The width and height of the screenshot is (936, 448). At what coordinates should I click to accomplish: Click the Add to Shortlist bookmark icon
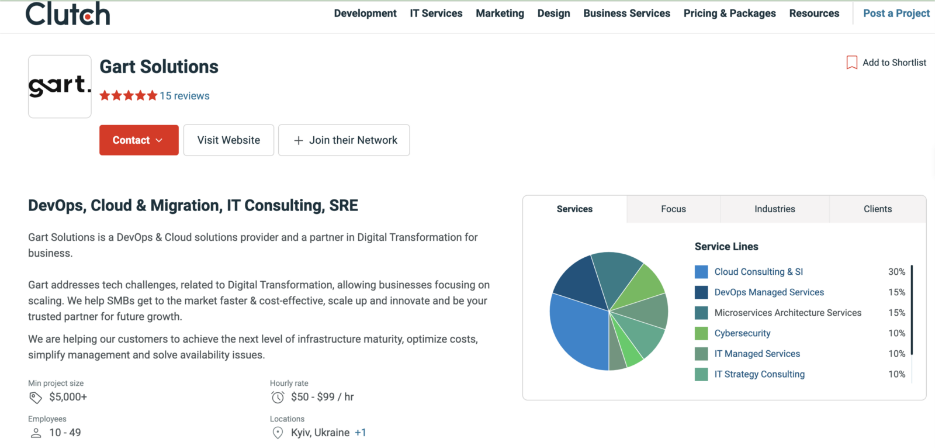click(x=852, y=62)
